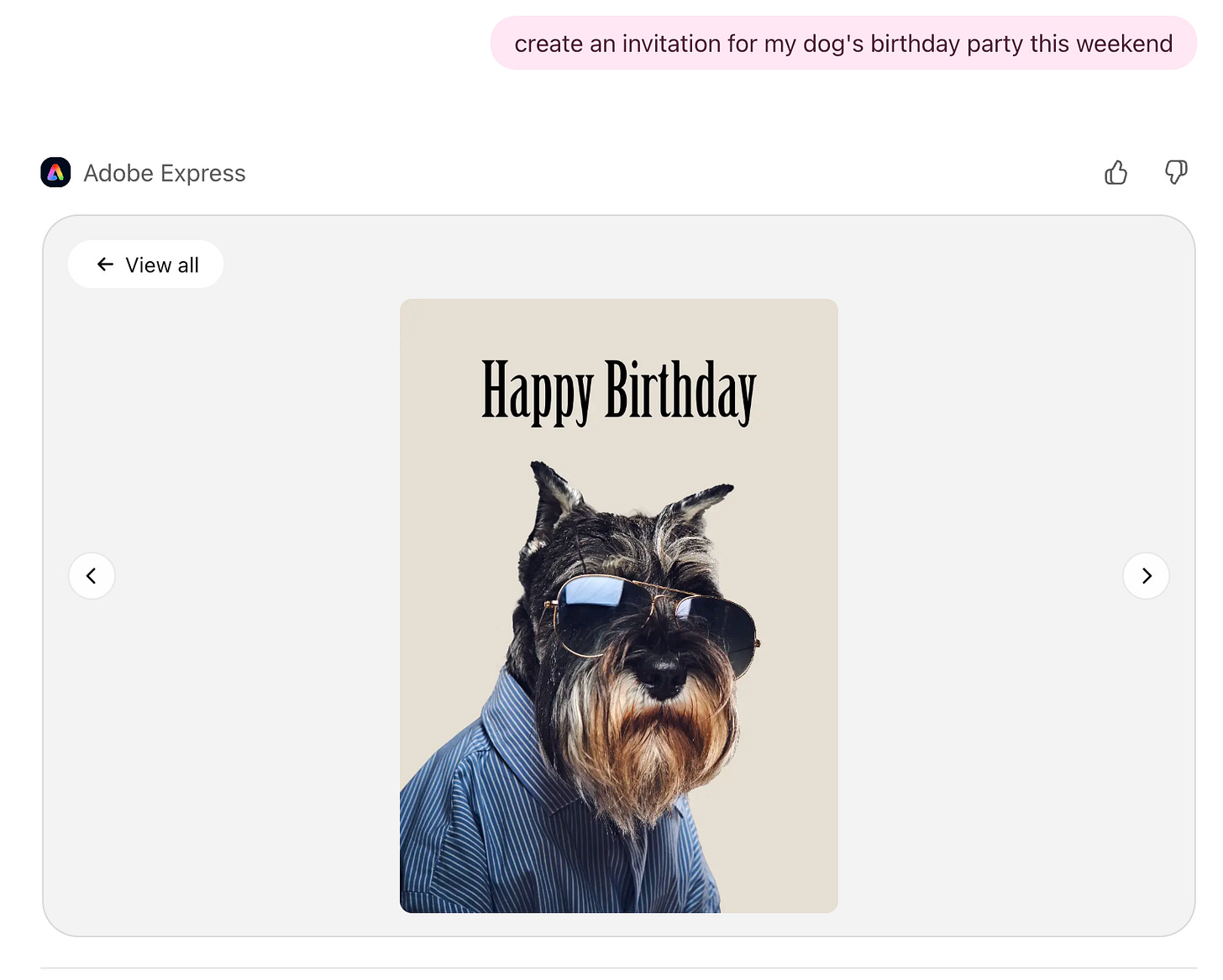Image resolution: width=1223 pixels, height=980 pixels.
Task: Click the Adobe Express label
Action: [x=165, y=173]
